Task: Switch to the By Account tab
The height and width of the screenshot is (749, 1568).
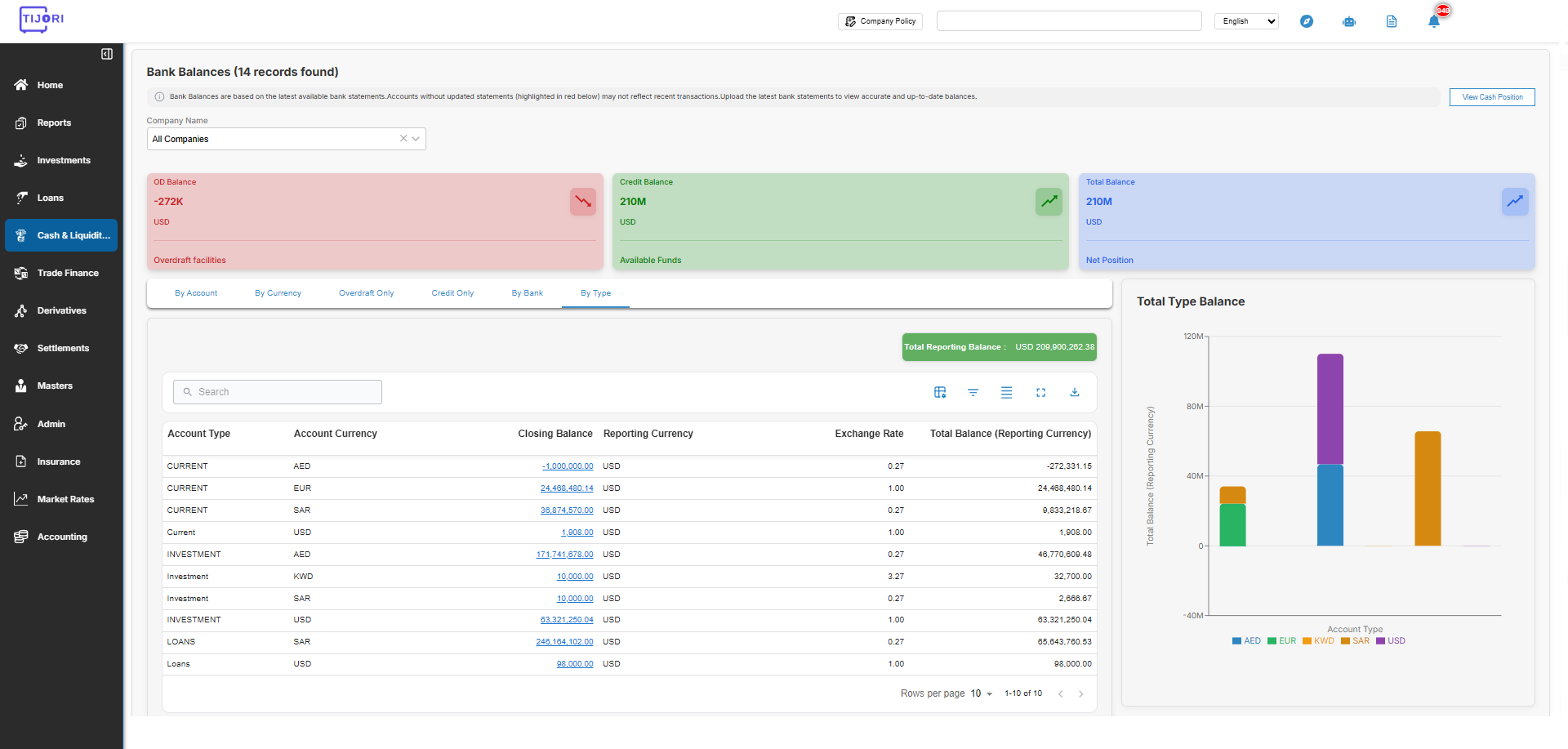Action: tap(196, 293)
